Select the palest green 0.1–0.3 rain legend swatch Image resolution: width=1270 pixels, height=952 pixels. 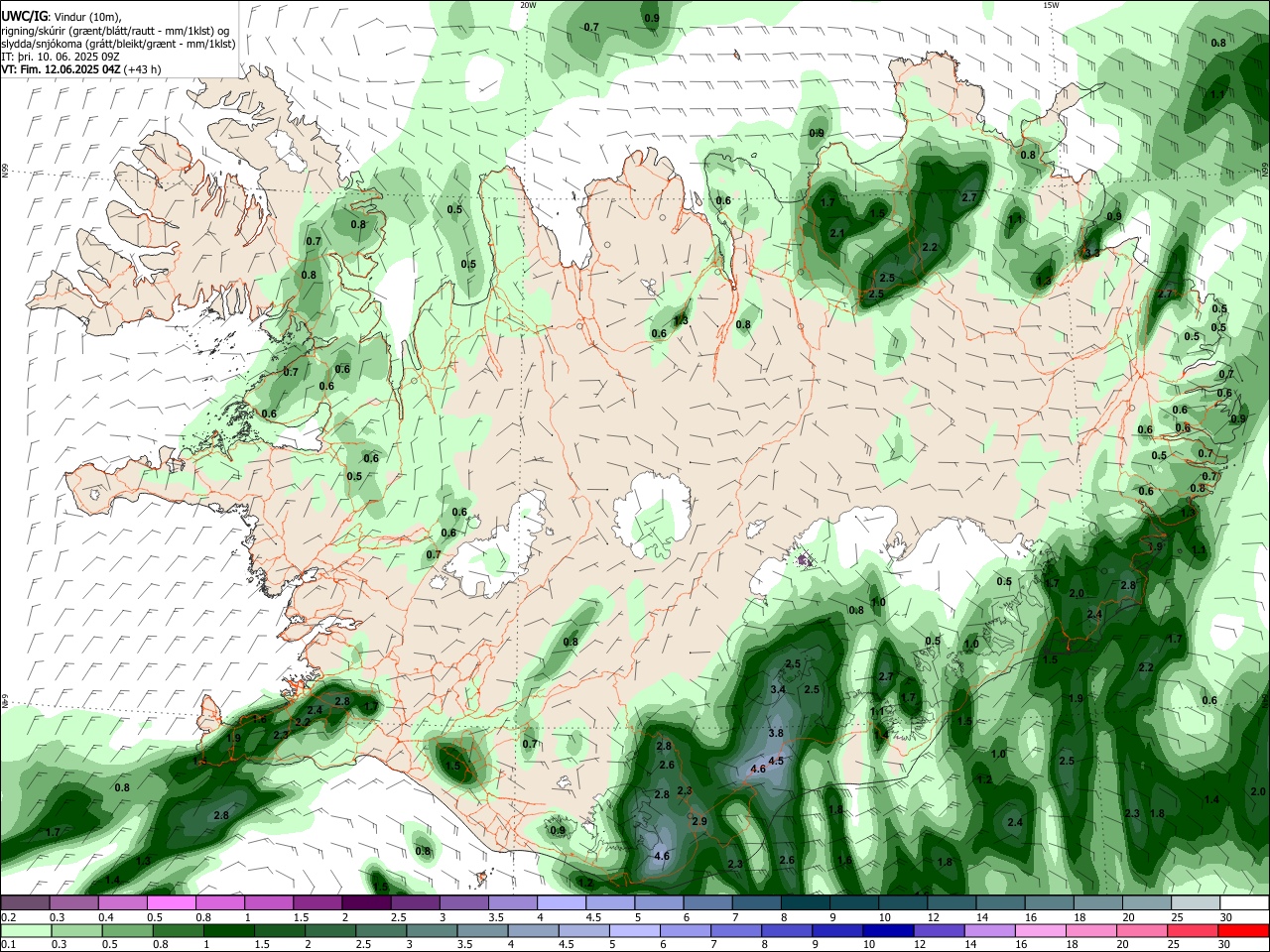tap(26, 931)
